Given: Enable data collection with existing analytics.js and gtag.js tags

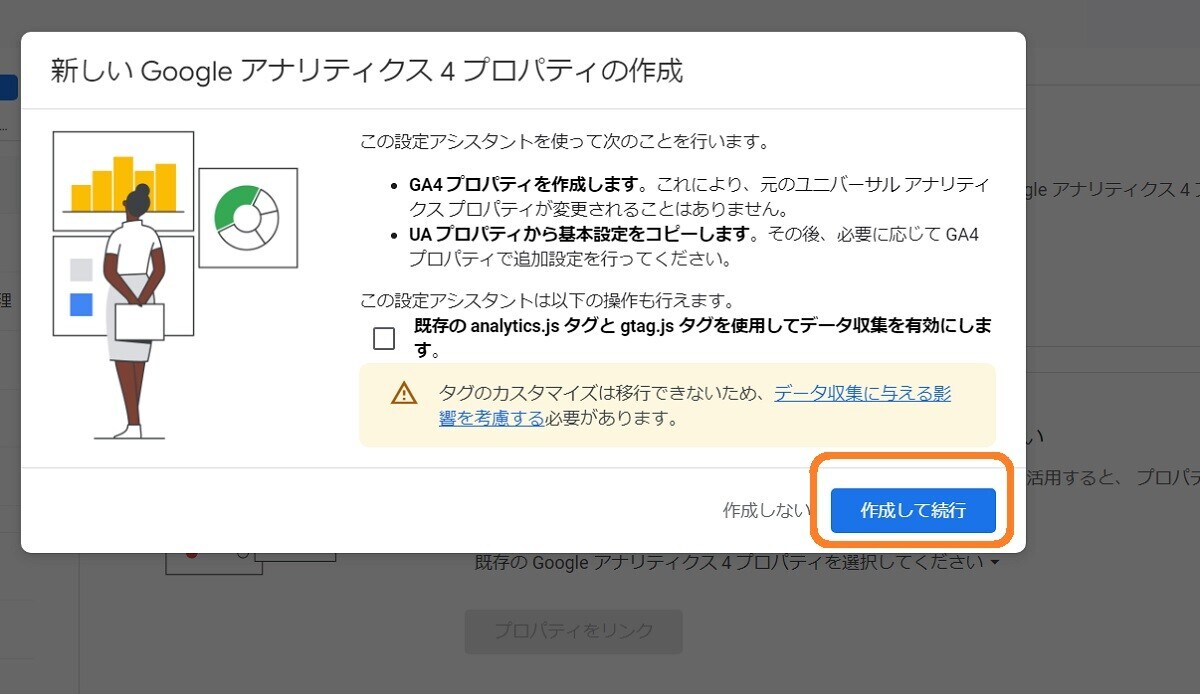Looking at the screenshot, I should (383, 338).
